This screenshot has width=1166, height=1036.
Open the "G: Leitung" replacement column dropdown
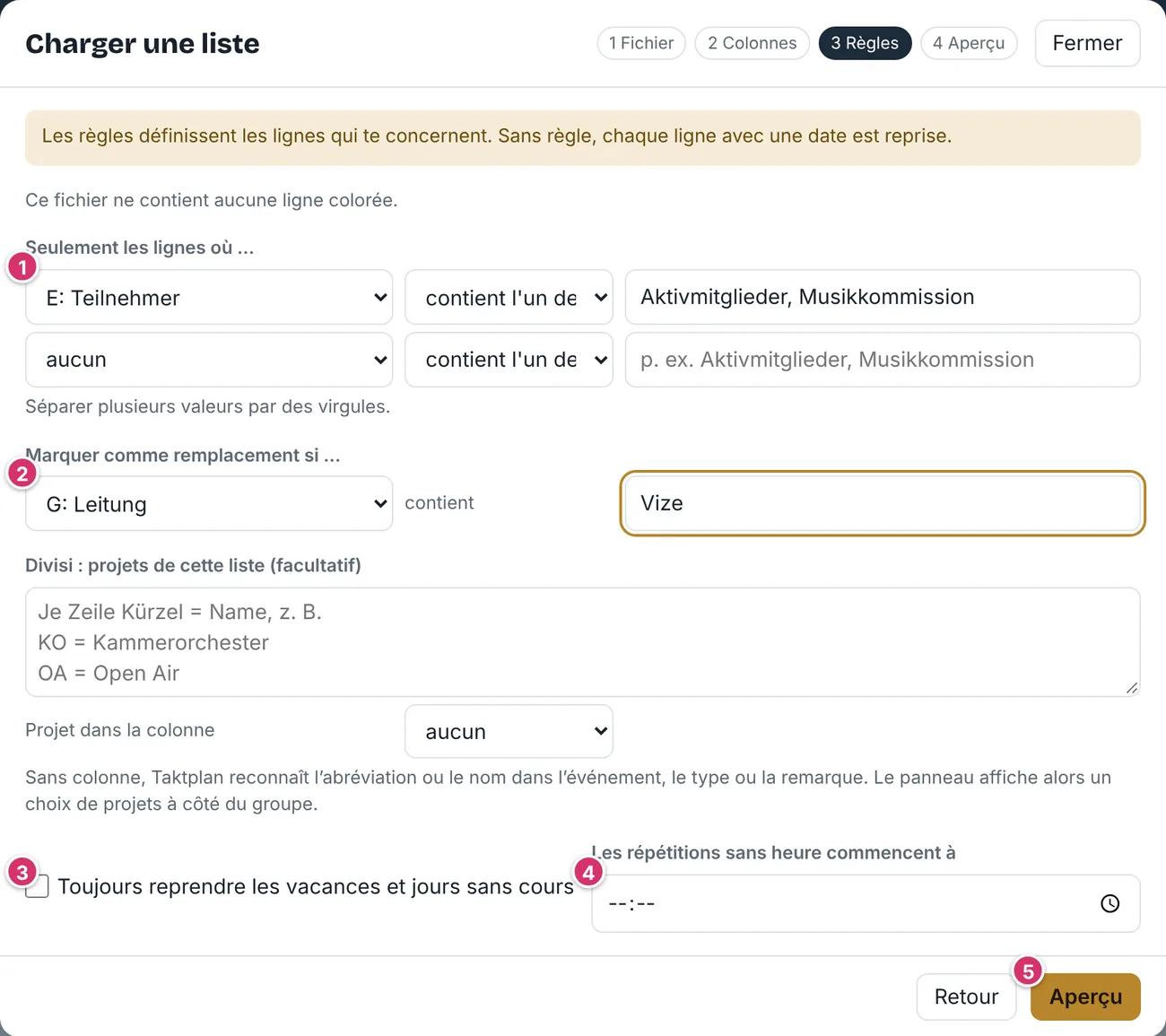click(x=209, y=503)
